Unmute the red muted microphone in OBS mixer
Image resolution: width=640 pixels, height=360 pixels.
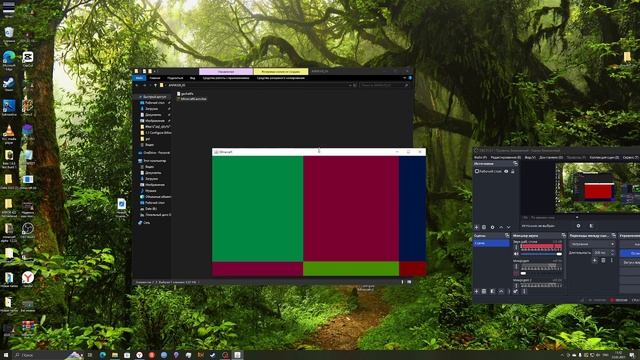point(516,273)
